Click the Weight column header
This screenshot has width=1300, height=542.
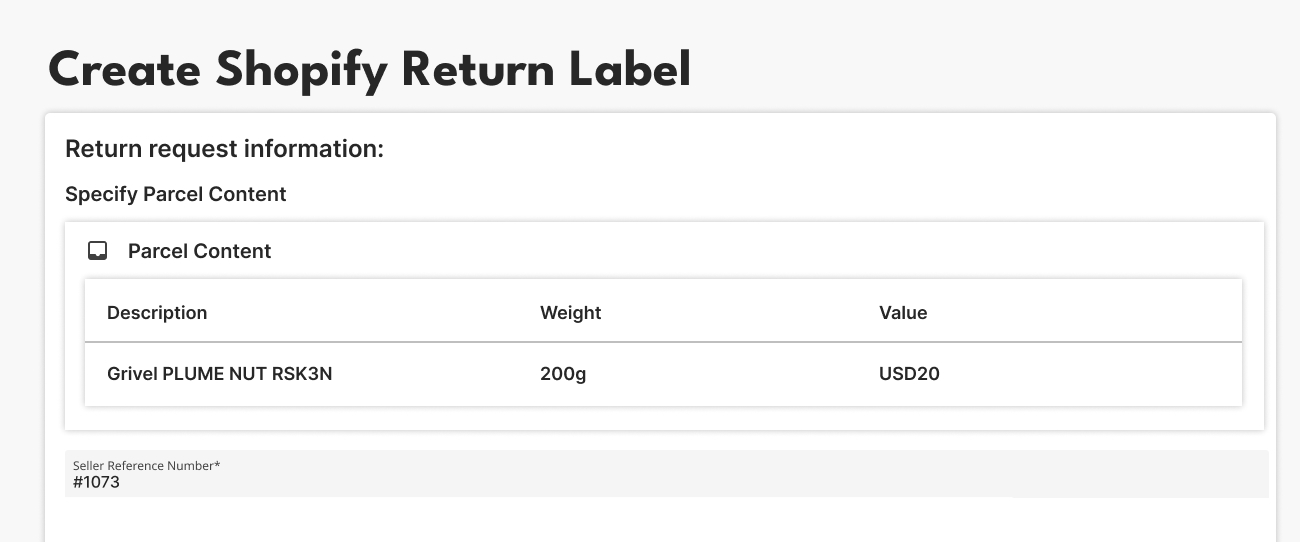[570, 313]
